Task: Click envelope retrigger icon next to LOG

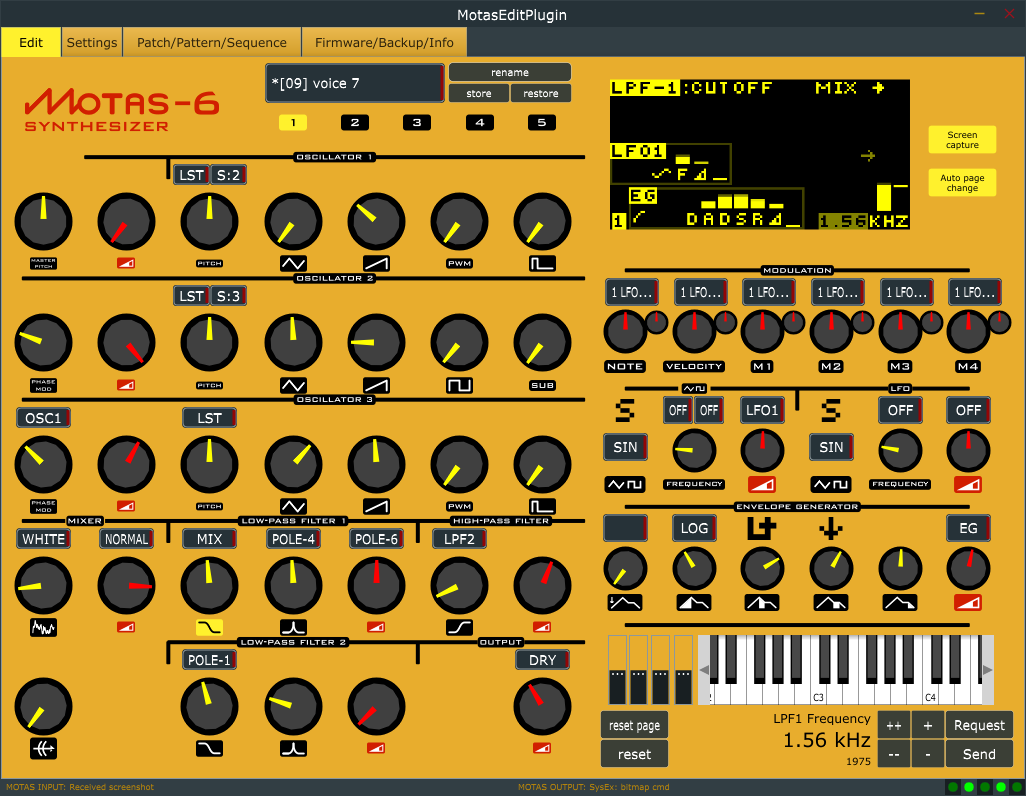Action: 762,528
